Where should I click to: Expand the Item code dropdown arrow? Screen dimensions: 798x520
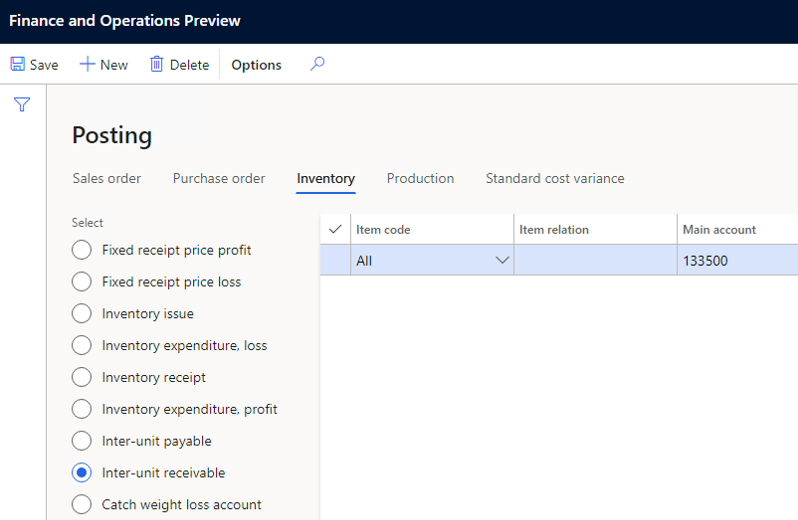(x=501, y=261)
